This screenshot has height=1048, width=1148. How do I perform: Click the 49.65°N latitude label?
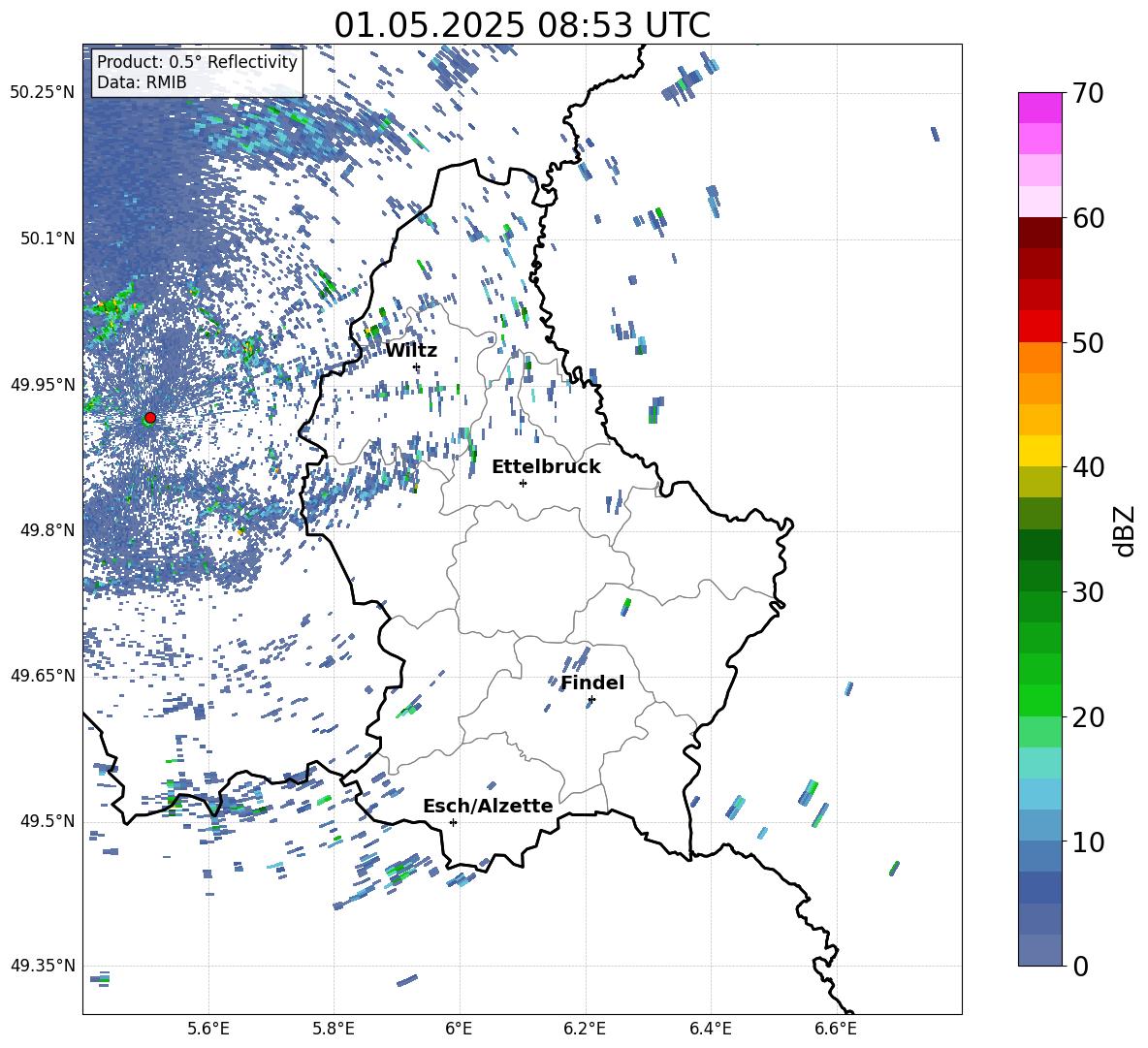click(43, 675)
